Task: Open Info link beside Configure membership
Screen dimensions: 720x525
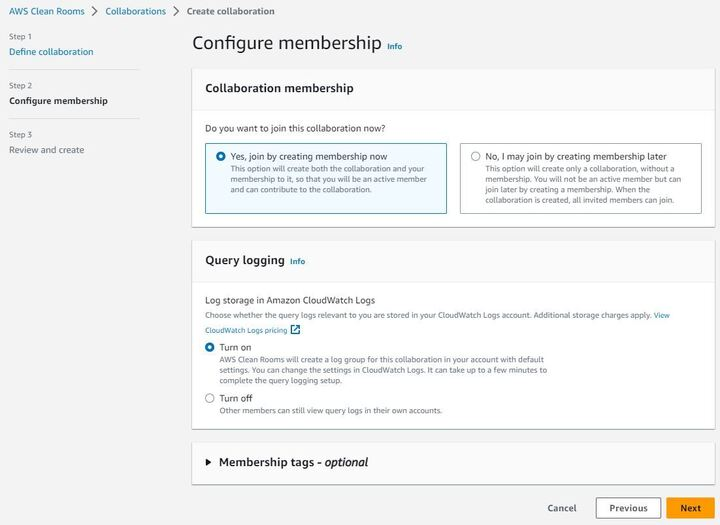Action: pos(395,46)
